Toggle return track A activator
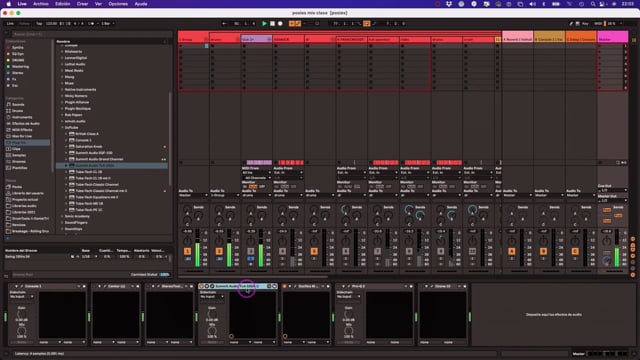640x360 pixels. 511,251
